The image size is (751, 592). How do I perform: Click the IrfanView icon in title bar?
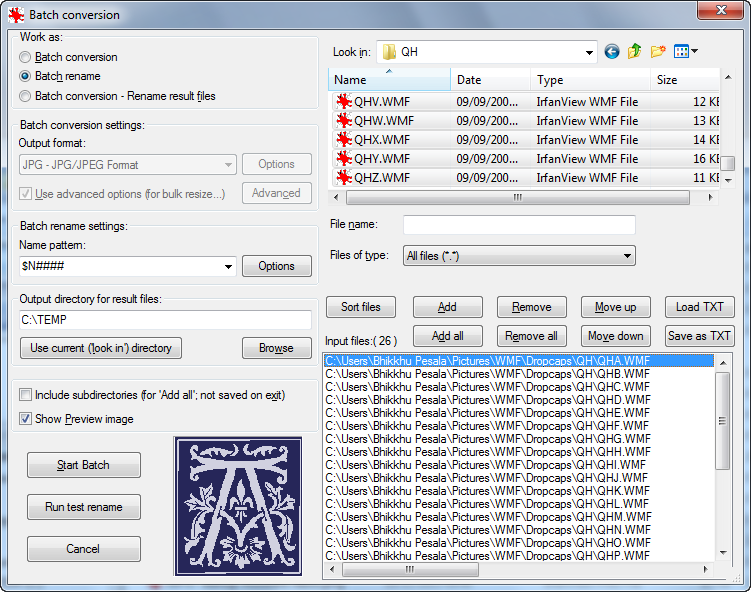tap(15, 15)
